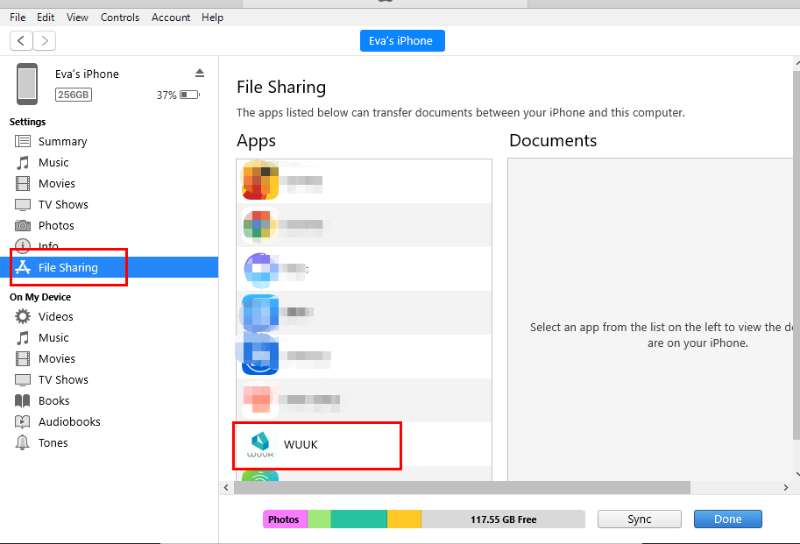Select the first blurred app with orange icon

click(x=364, y=181)
